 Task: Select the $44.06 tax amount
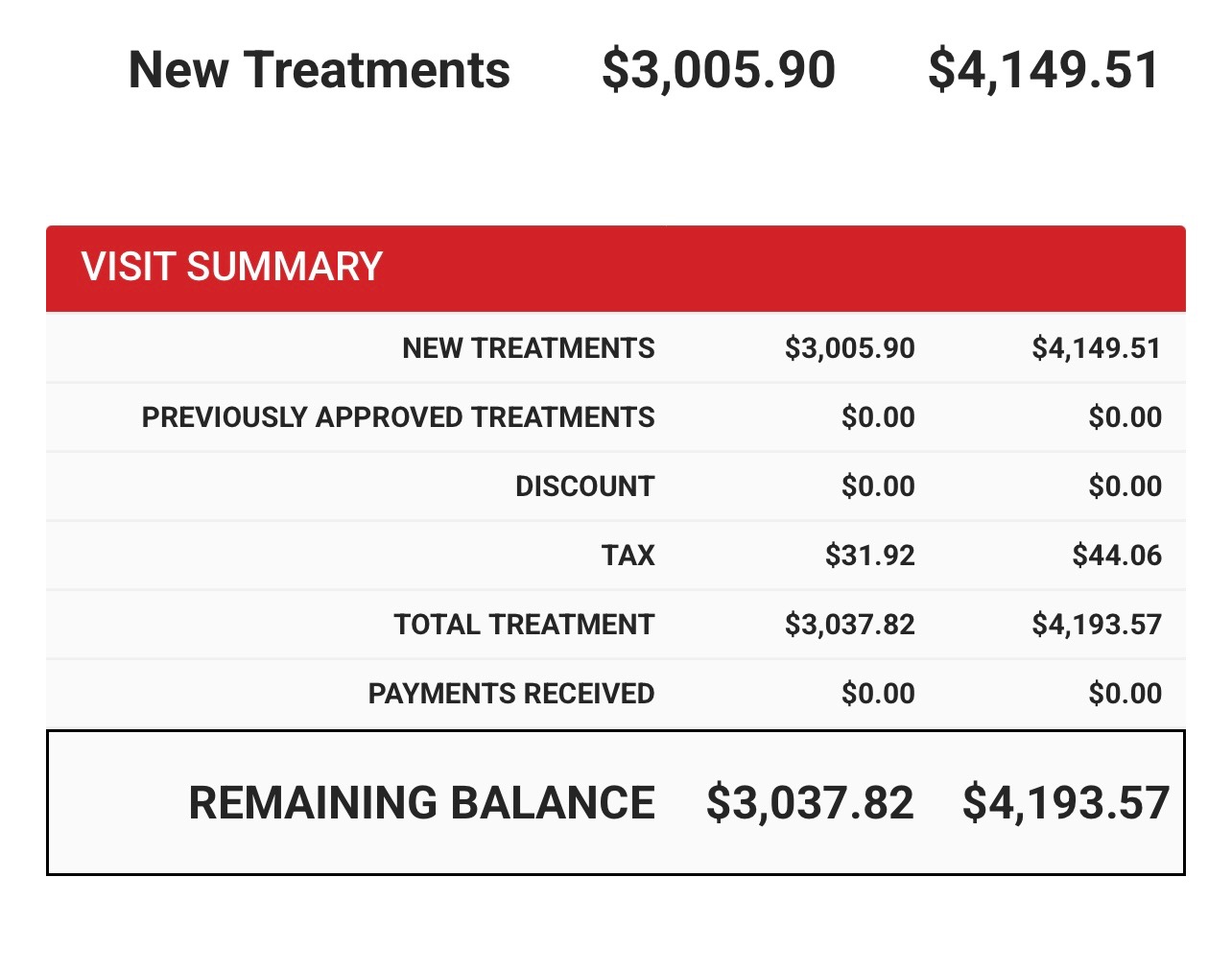1117,556
